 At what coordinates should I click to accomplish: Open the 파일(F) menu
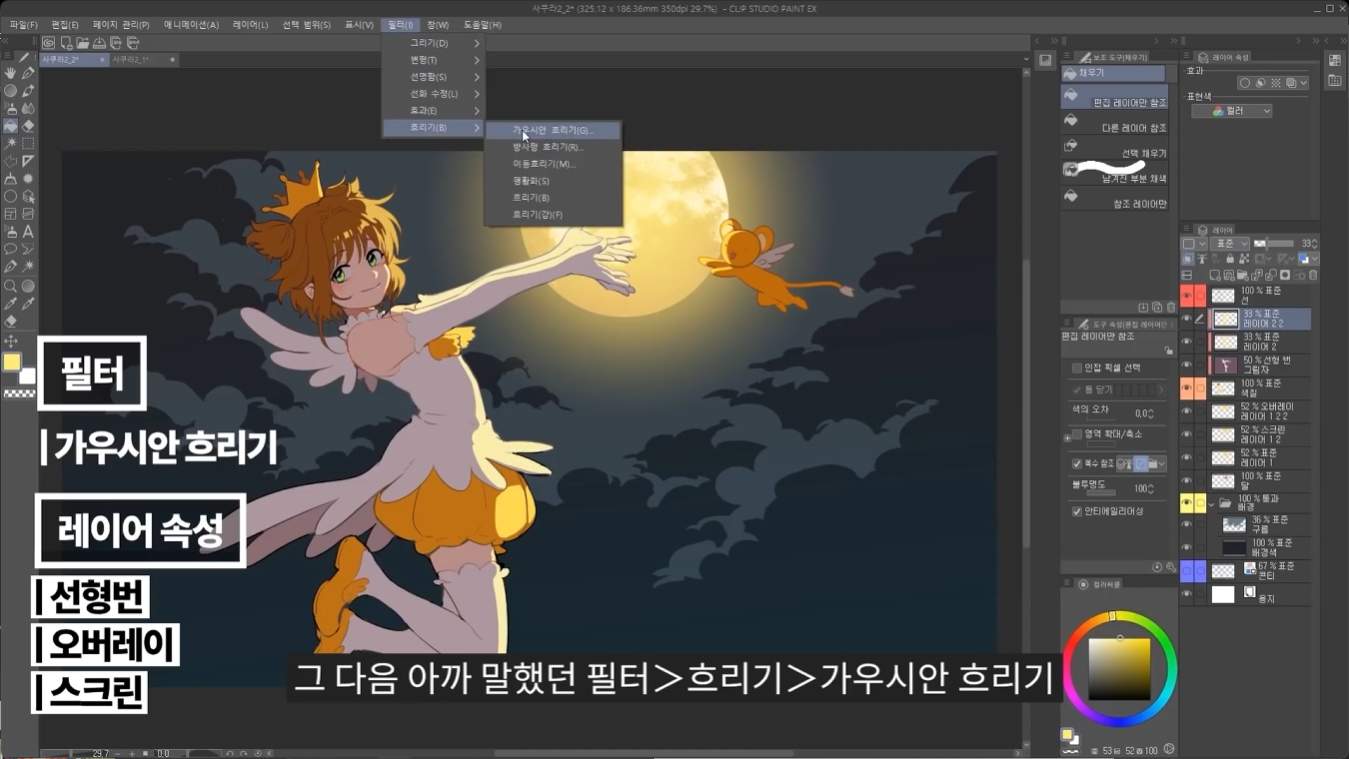coord(23,25)
